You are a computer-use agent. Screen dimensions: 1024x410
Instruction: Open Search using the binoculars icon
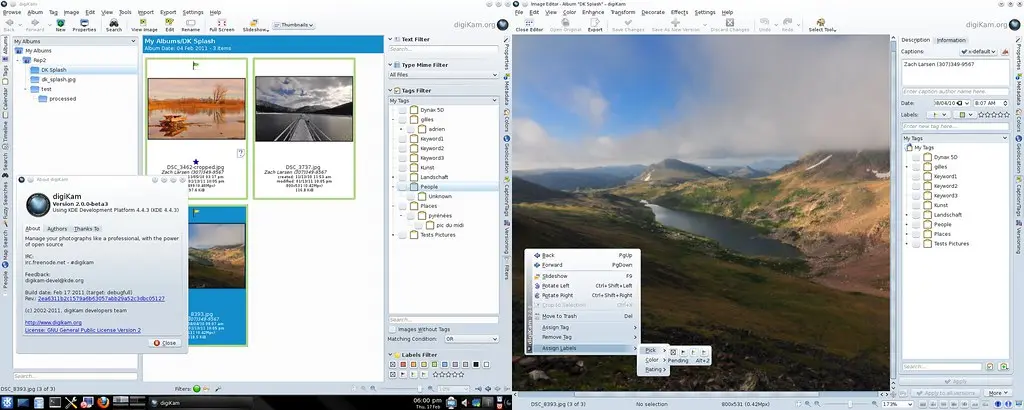click(x=114, y=25)
